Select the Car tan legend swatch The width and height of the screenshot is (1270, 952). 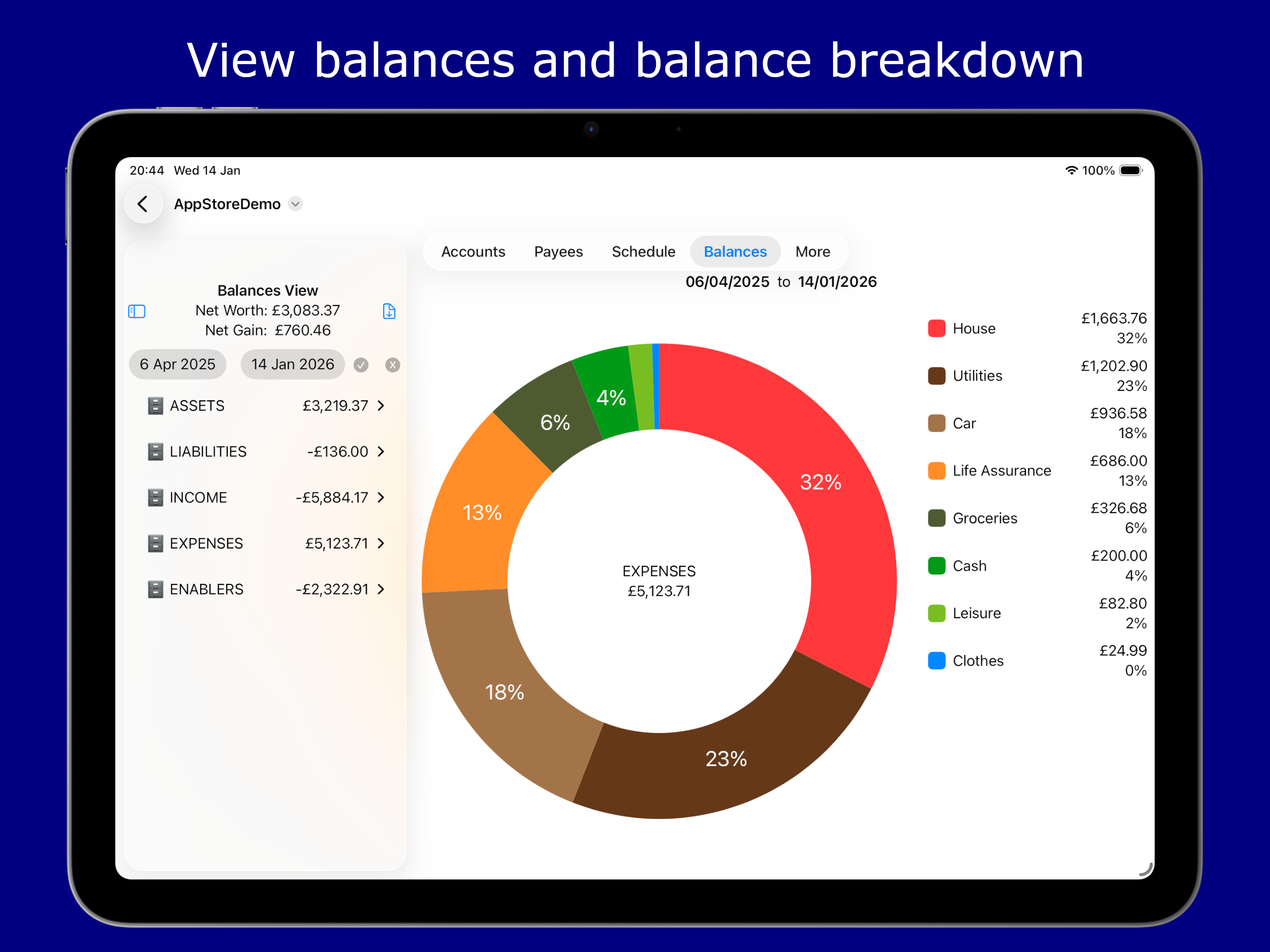coord(937,423)
